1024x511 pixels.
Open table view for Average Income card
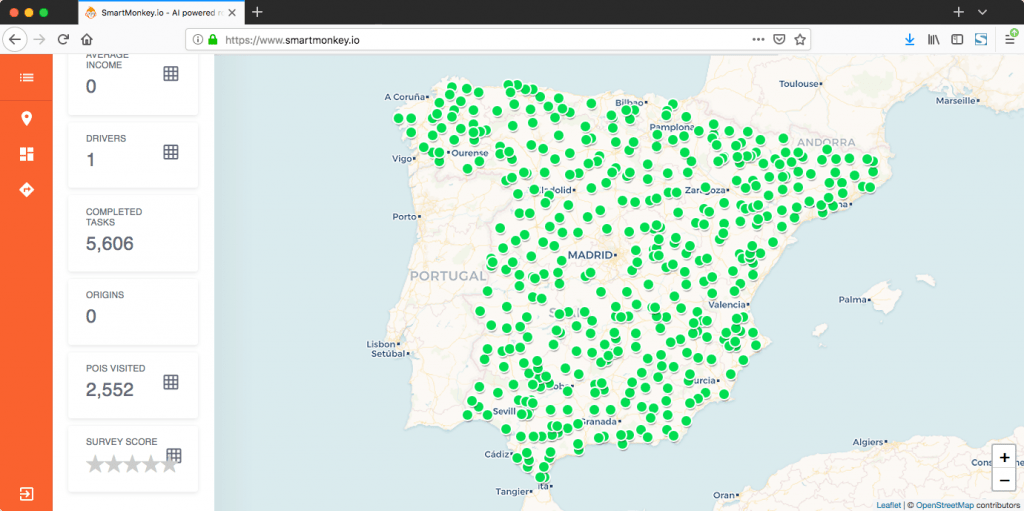(170, 74)
